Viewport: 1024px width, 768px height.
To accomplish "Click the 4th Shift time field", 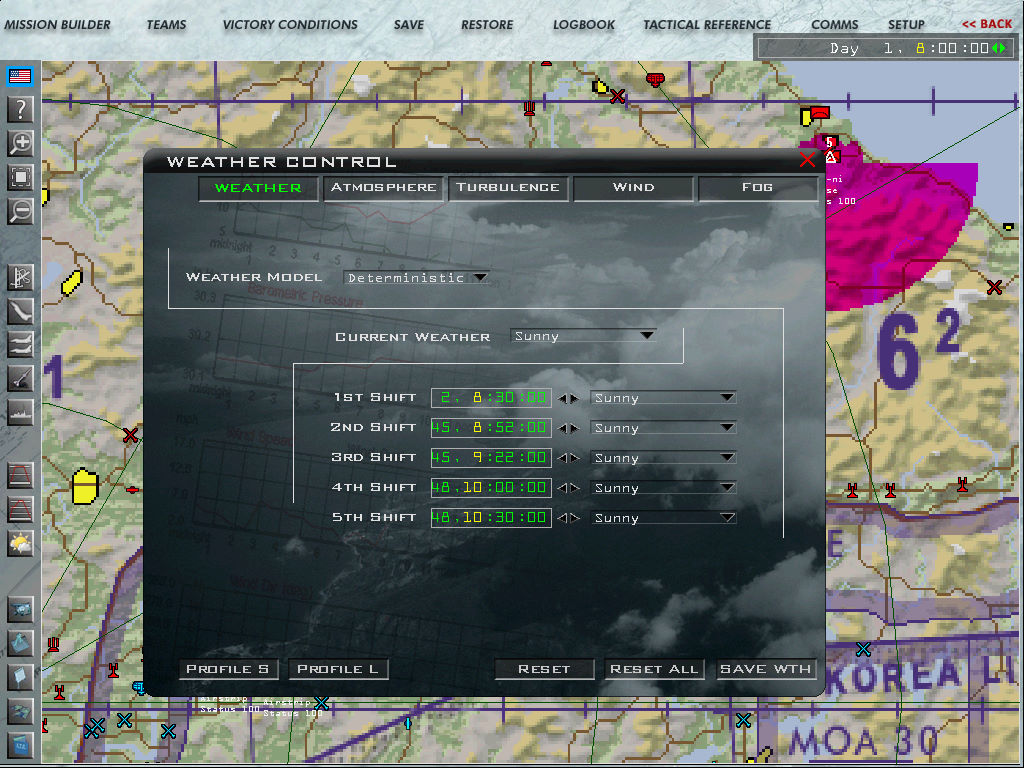I will click(491, 488).
